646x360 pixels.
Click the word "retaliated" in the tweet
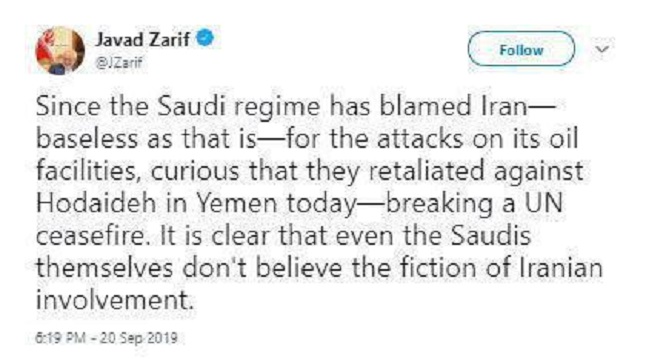pos(426,171)
